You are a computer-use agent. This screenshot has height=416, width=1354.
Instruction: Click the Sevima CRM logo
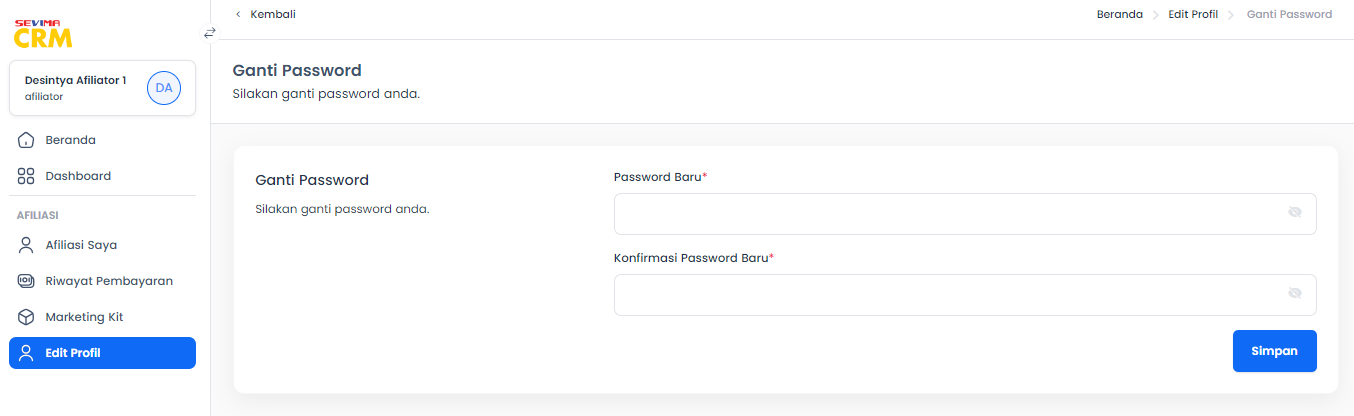(43, 33)
